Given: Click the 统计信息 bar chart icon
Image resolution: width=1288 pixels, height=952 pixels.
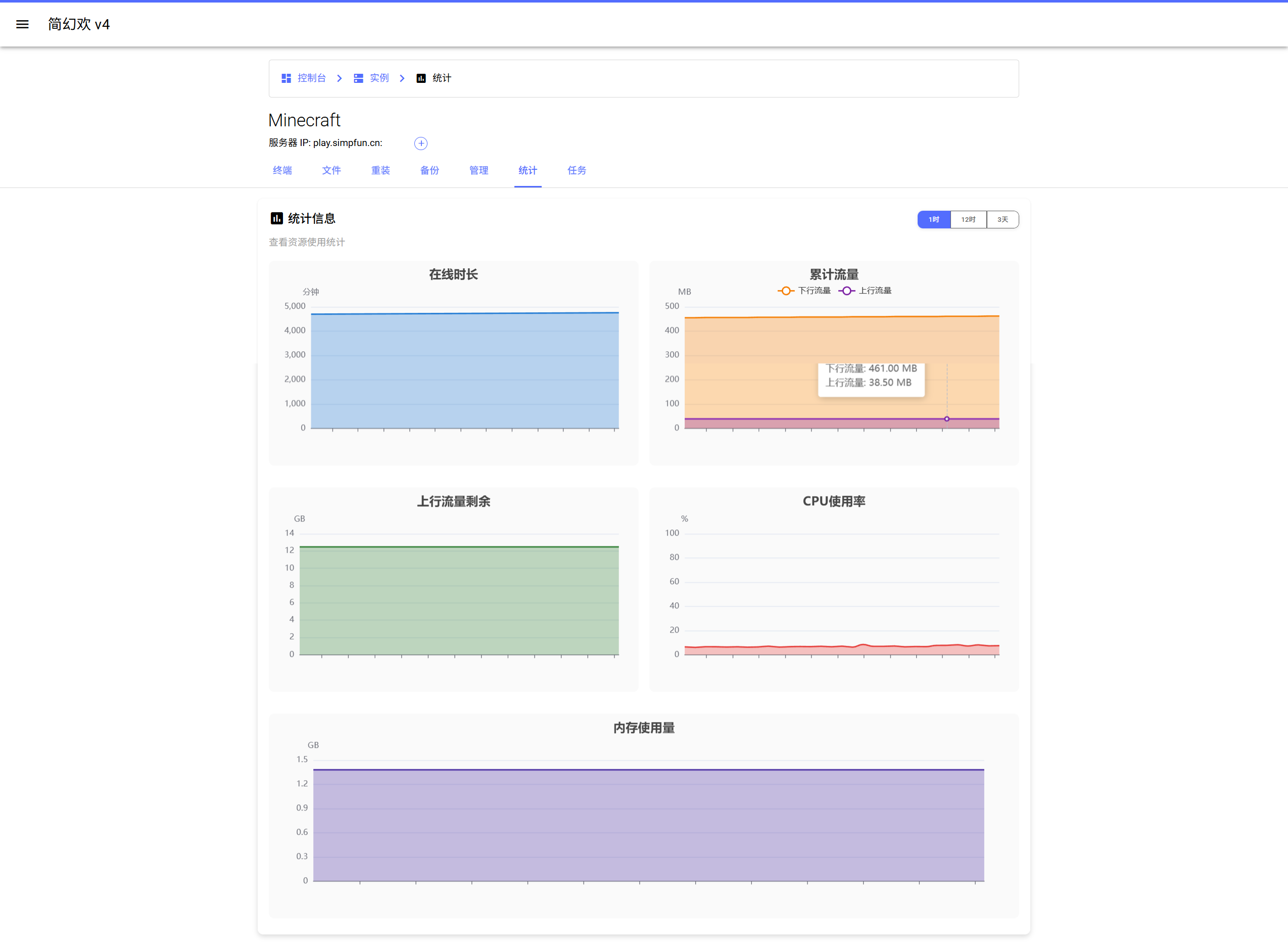Looking at the screenshot, I should click(276, 218).
